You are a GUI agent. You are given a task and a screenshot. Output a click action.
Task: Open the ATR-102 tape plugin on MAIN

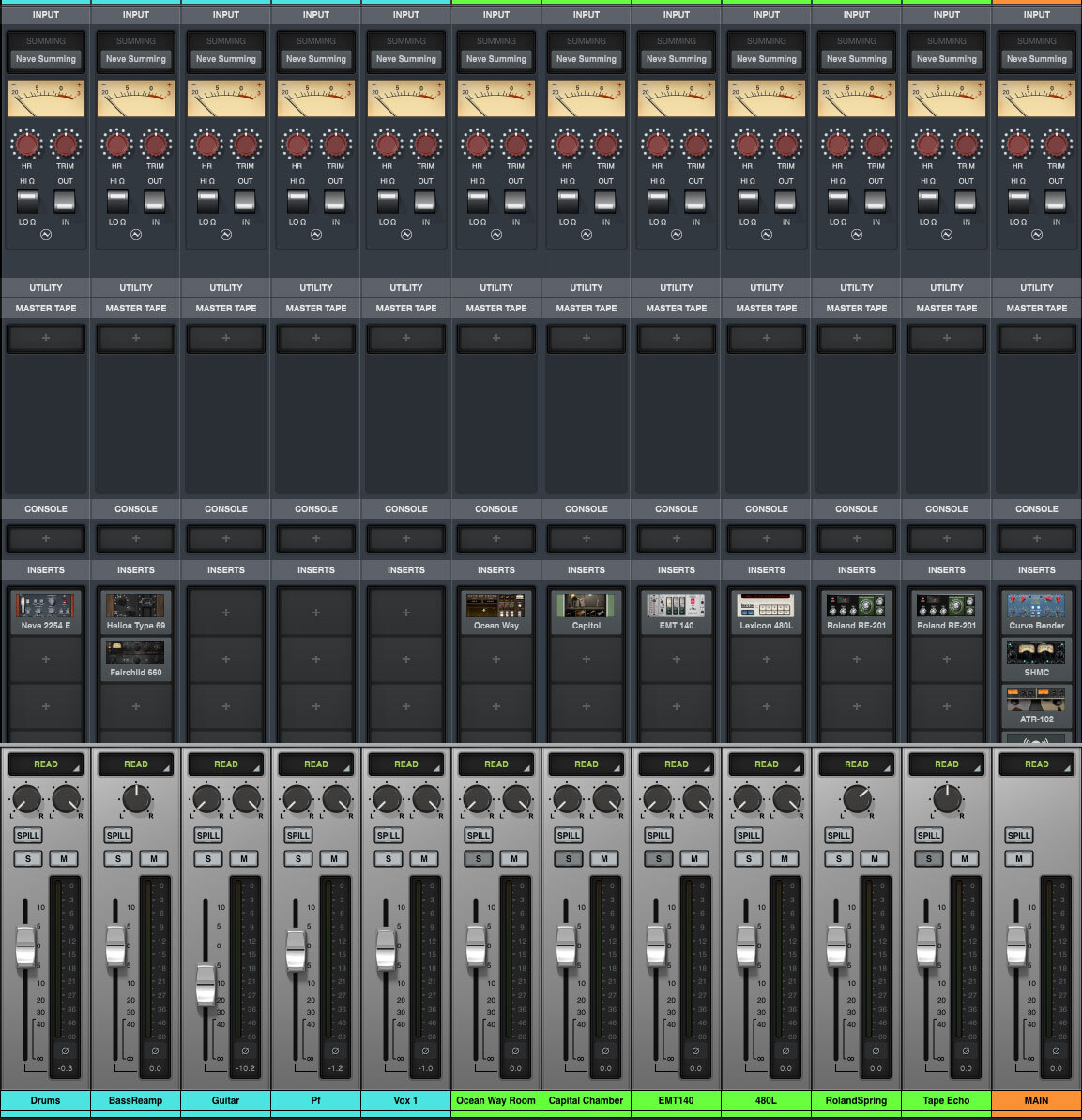[x=1036, y=706]
